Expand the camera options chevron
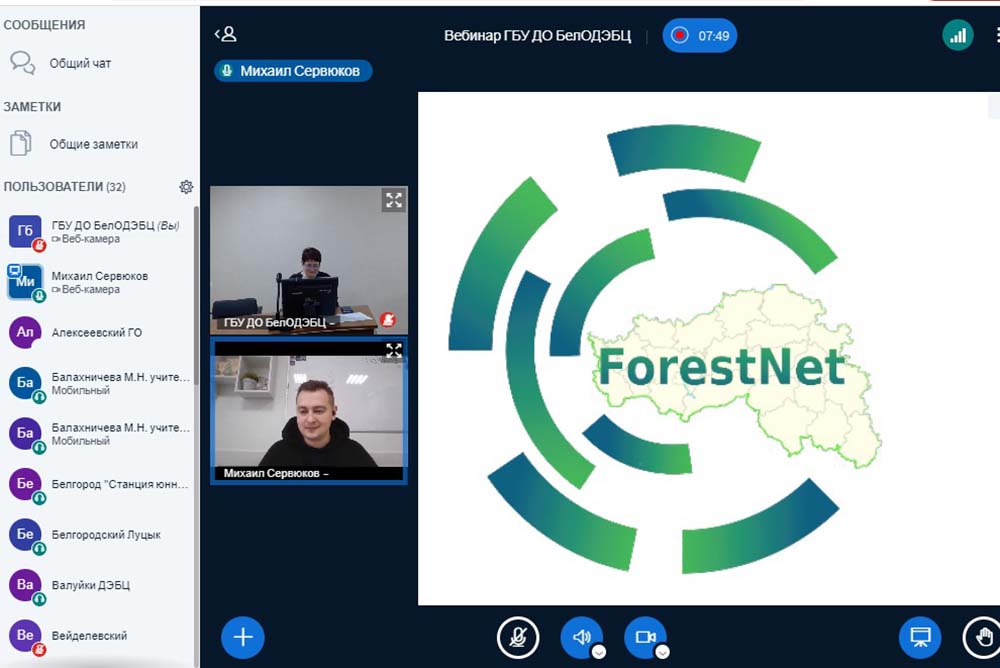 (x=662, y=651)
